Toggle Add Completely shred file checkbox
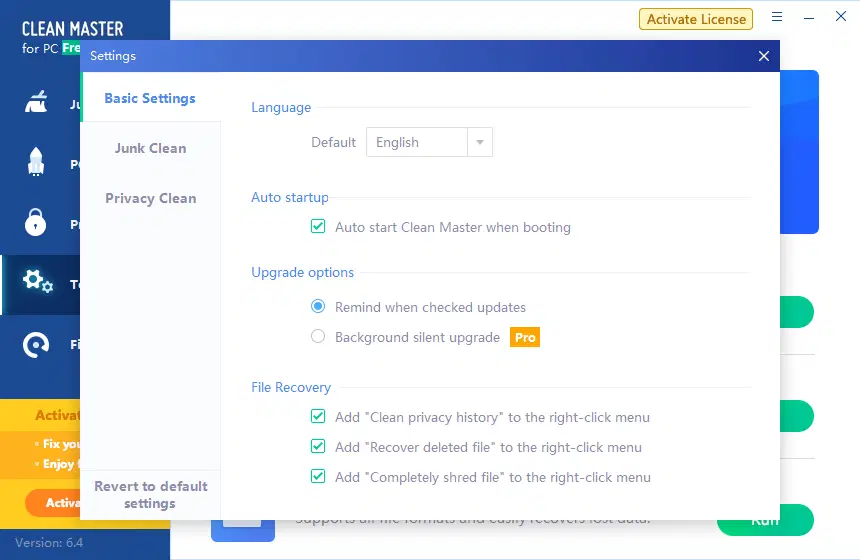This screenshot has height=560, width=860. (x=318, y=476)
